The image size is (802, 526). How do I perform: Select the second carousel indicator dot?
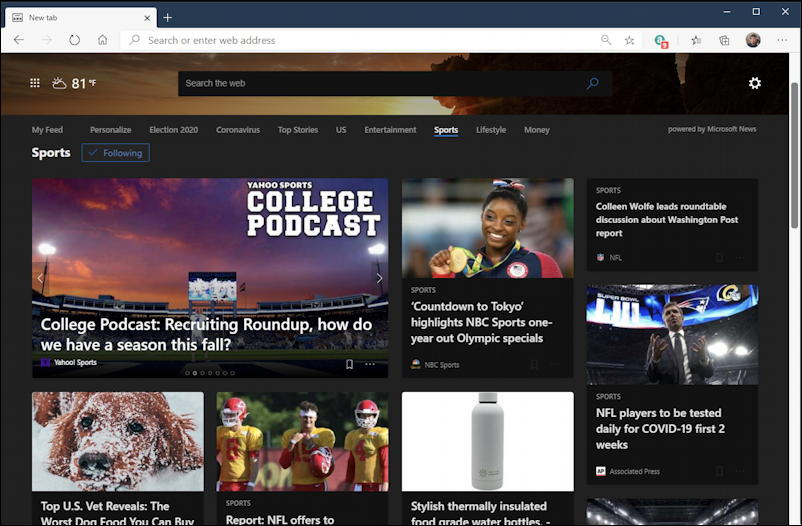tap(195, 373)
